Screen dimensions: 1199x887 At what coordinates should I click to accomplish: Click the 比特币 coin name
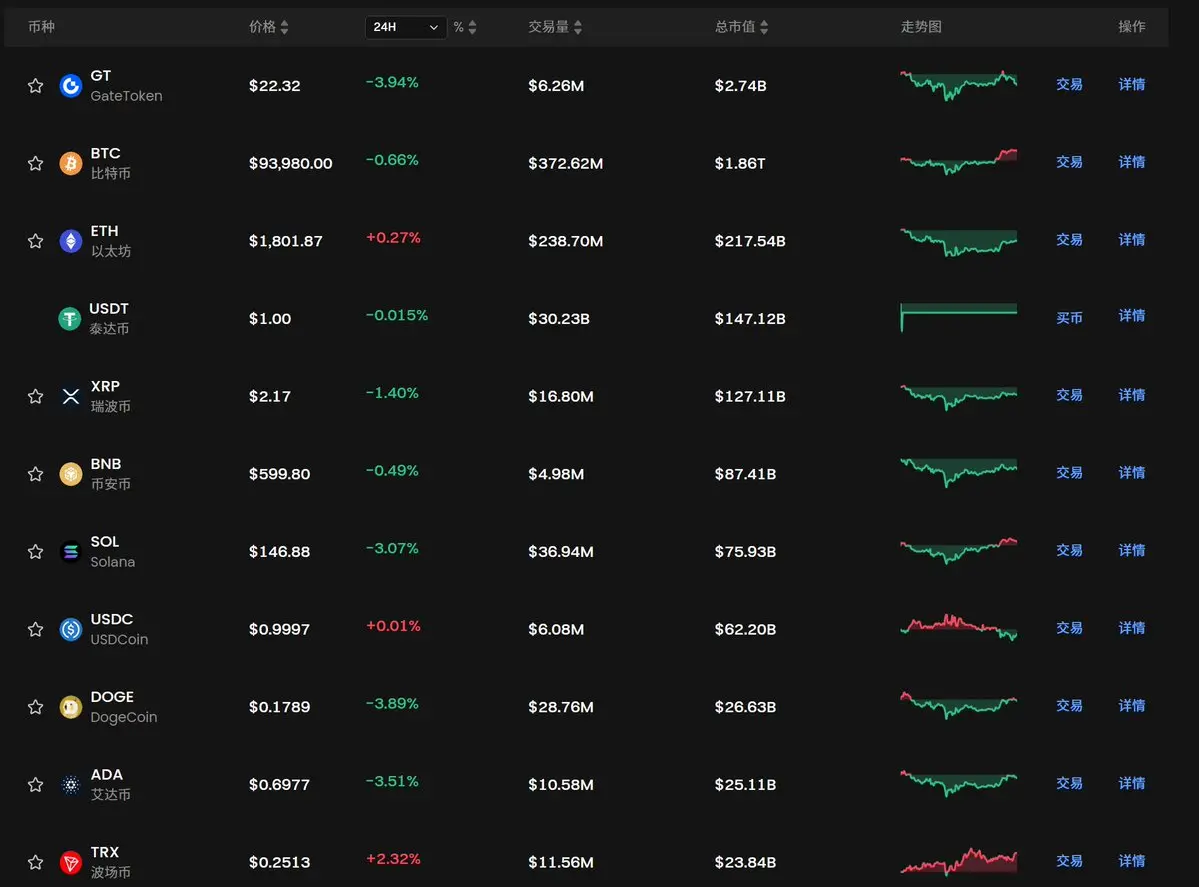[x=111, y=174]
